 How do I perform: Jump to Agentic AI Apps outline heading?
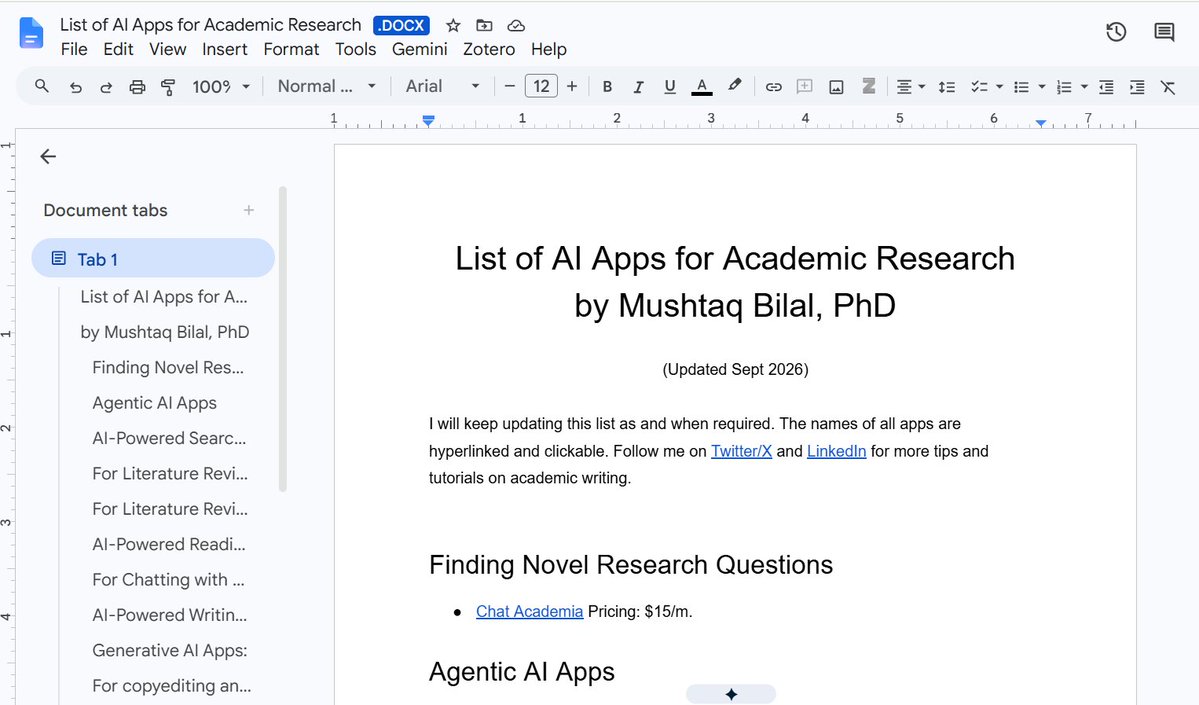point(154,403)
